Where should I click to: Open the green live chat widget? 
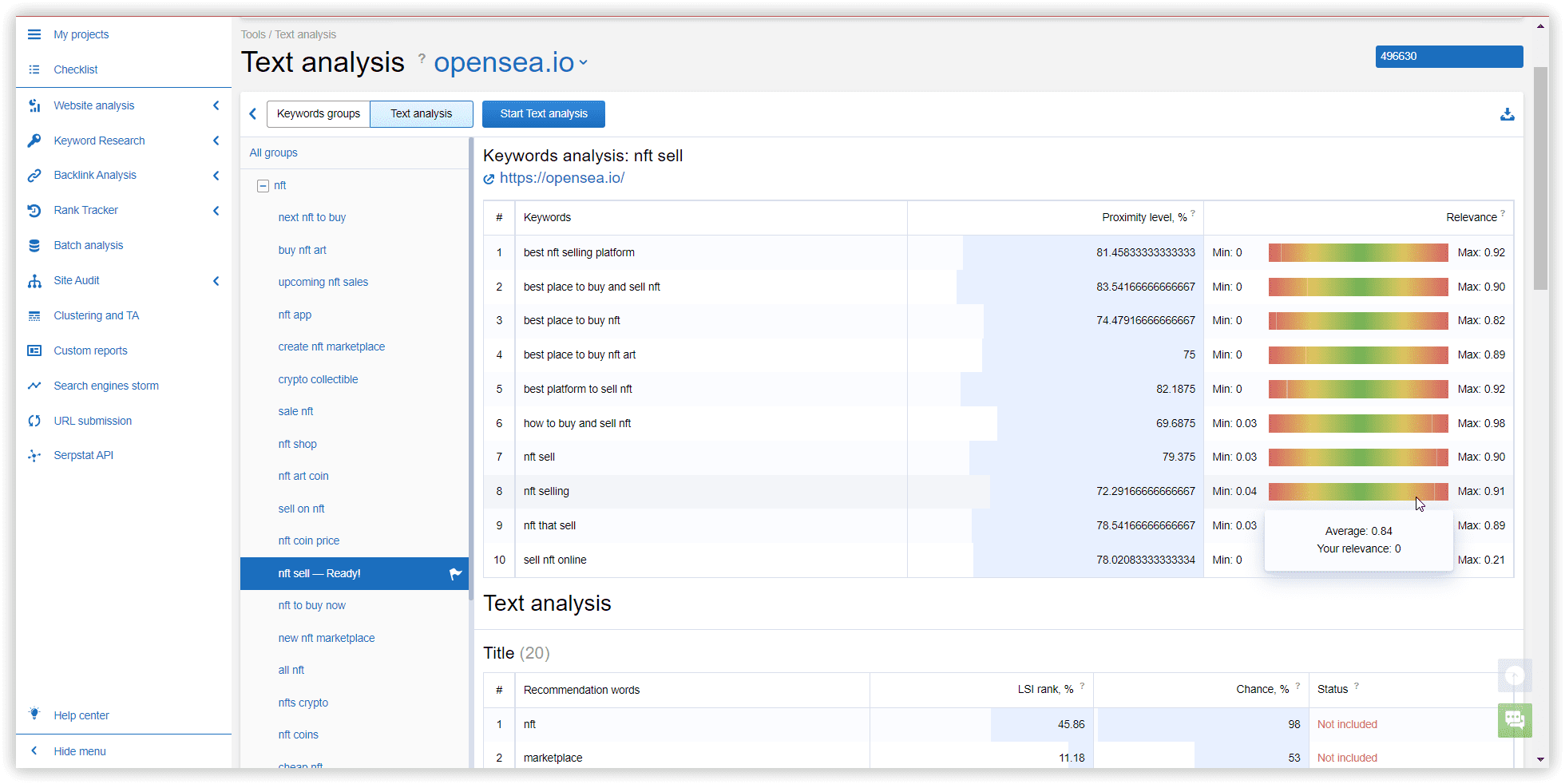[x=1515, y=720]
